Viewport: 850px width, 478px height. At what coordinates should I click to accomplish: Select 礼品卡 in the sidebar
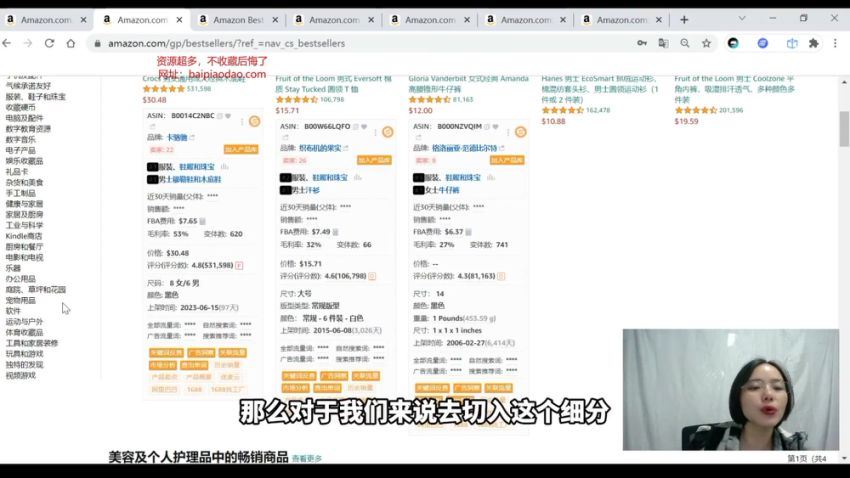[17, 172]
